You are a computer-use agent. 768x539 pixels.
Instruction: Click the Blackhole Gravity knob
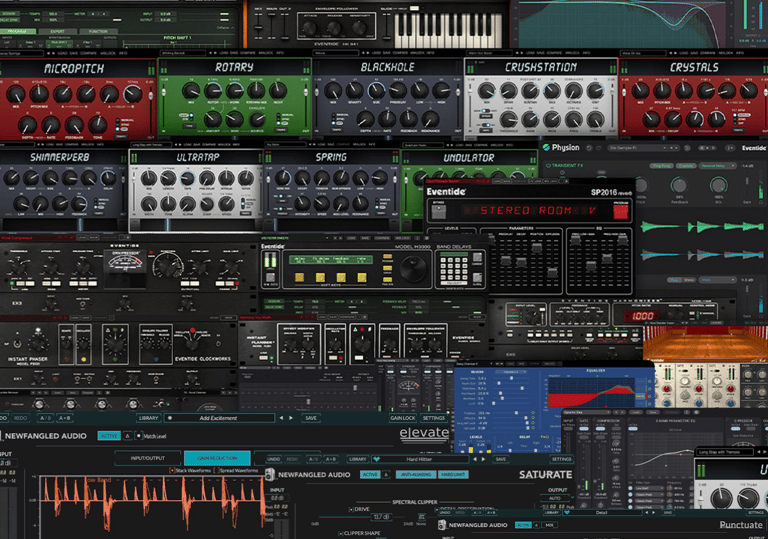(355, 90)
